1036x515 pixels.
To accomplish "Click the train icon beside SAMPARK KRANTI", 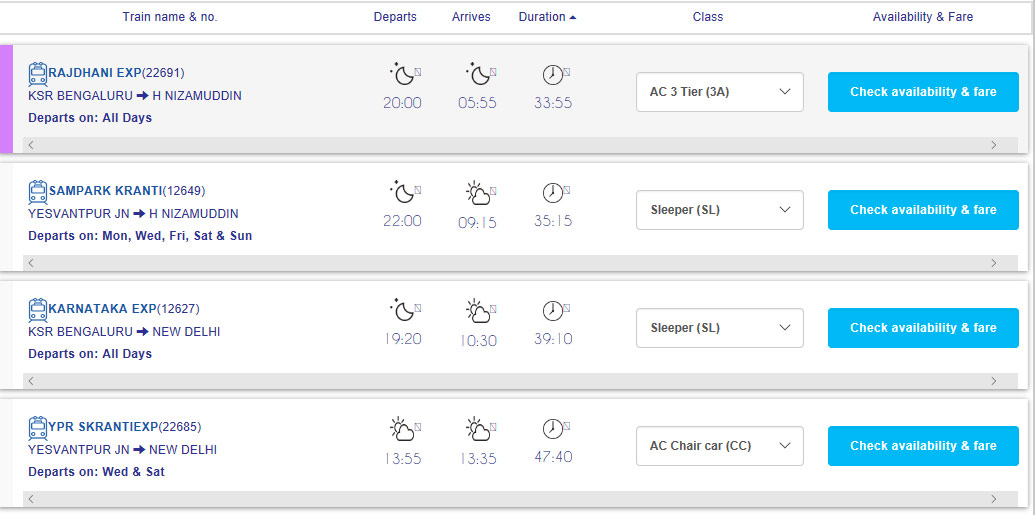I will (x=38, y=192).
